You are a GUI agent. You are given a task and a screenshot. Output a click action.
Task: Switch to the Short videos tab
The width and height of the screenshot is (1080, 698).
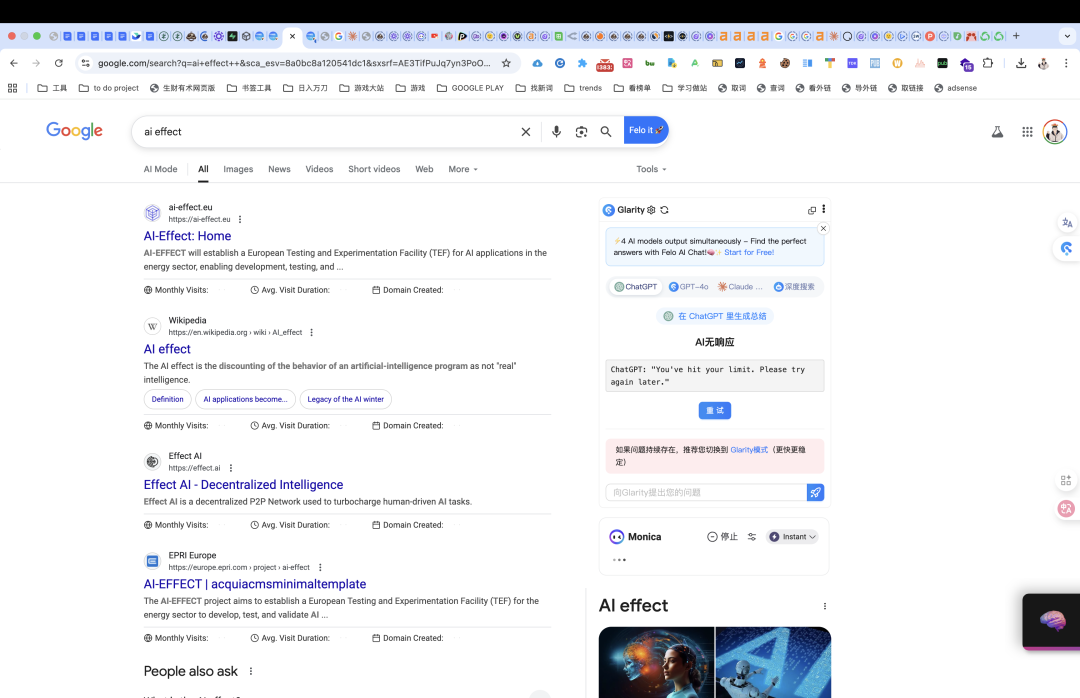(x=374, y=169)
